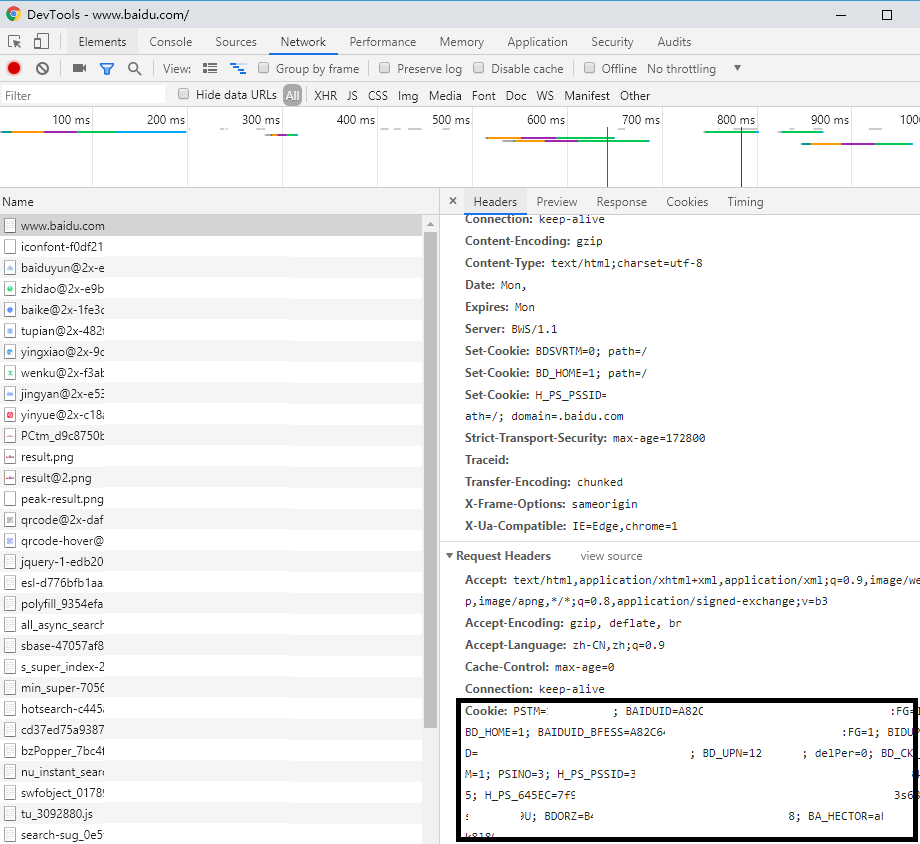Stop recording network log
Image resolution: width=920 pixels, height=844 pixels.
14,69
